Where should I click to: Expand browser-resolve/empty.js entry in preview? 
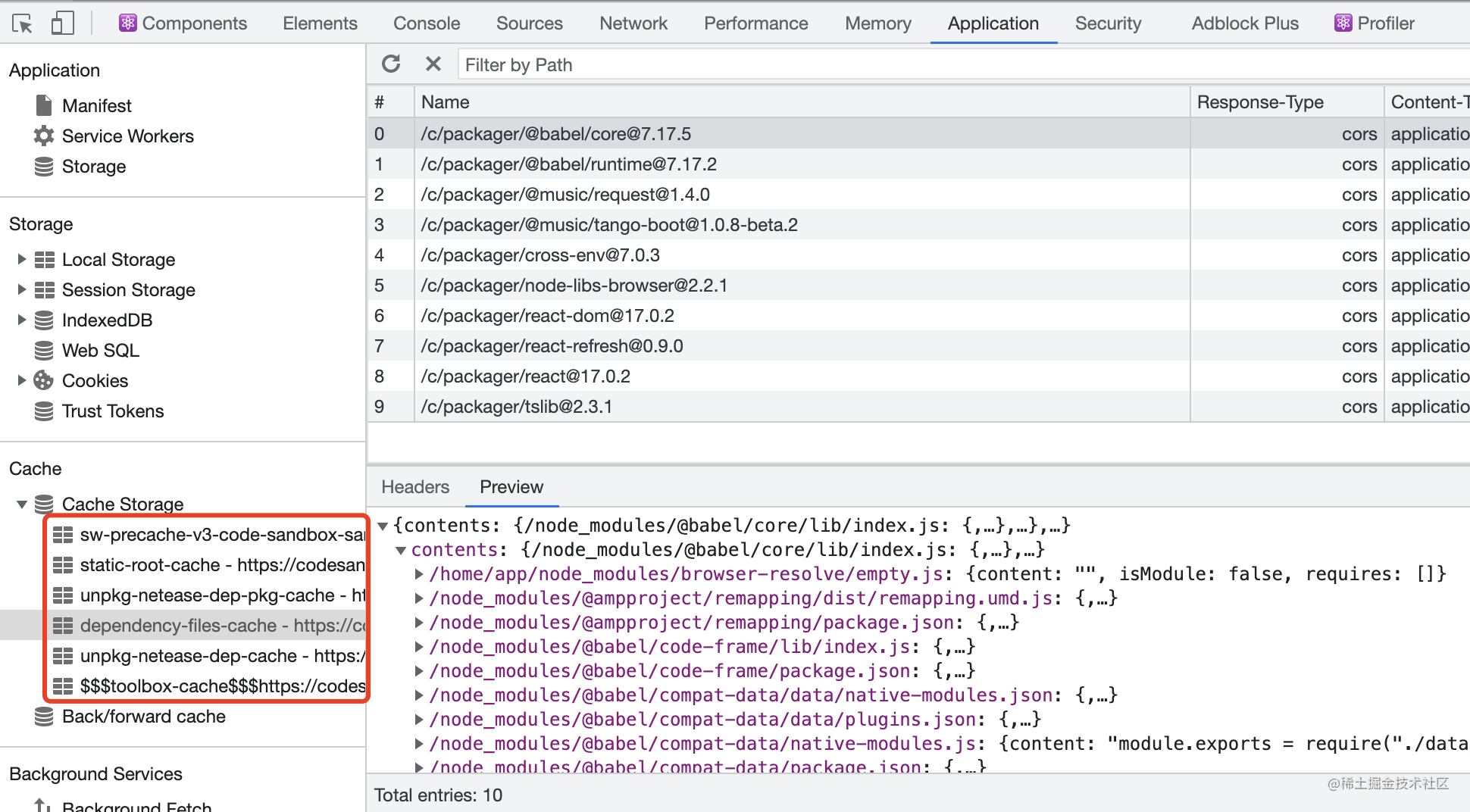tap(419, 574)
